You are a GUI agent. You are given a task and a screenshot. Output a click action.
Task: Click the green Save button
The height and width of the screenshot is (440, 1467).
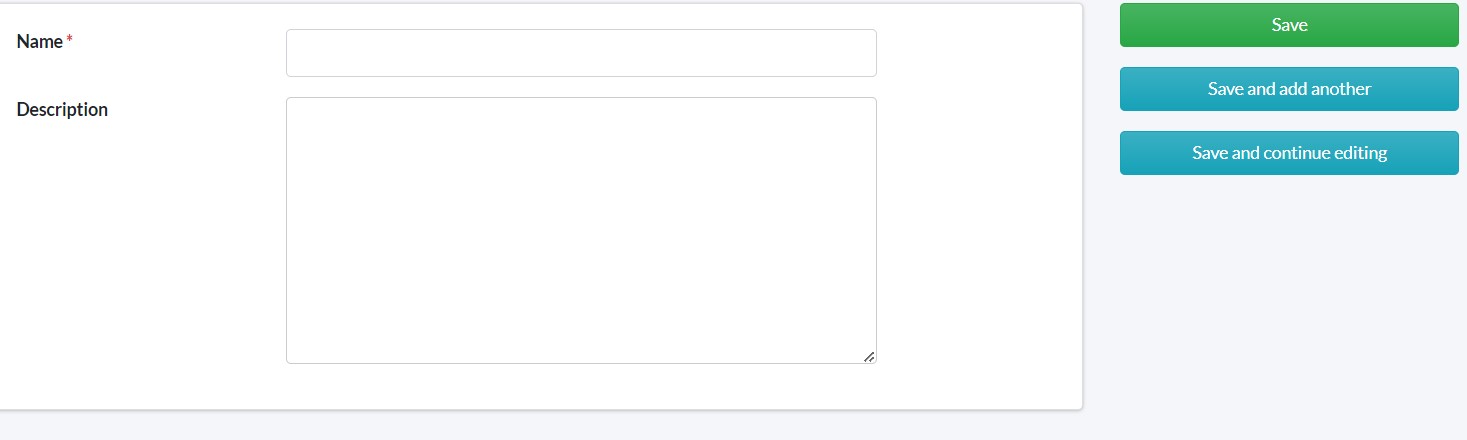[1289, 25]
